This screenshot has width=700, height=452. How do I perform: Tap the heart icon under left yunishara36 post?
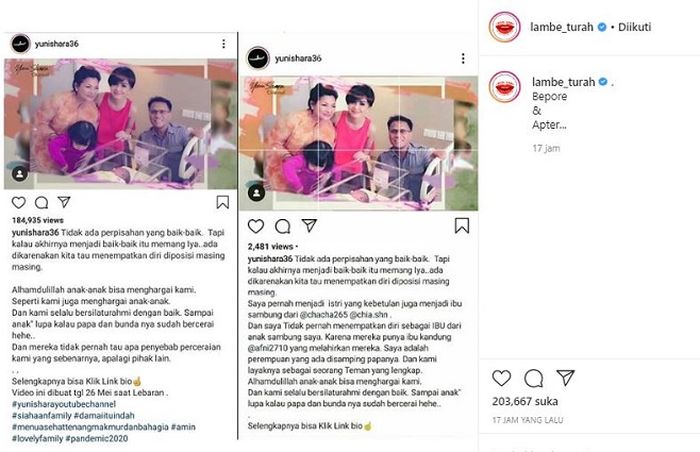(x=18, y=202)
